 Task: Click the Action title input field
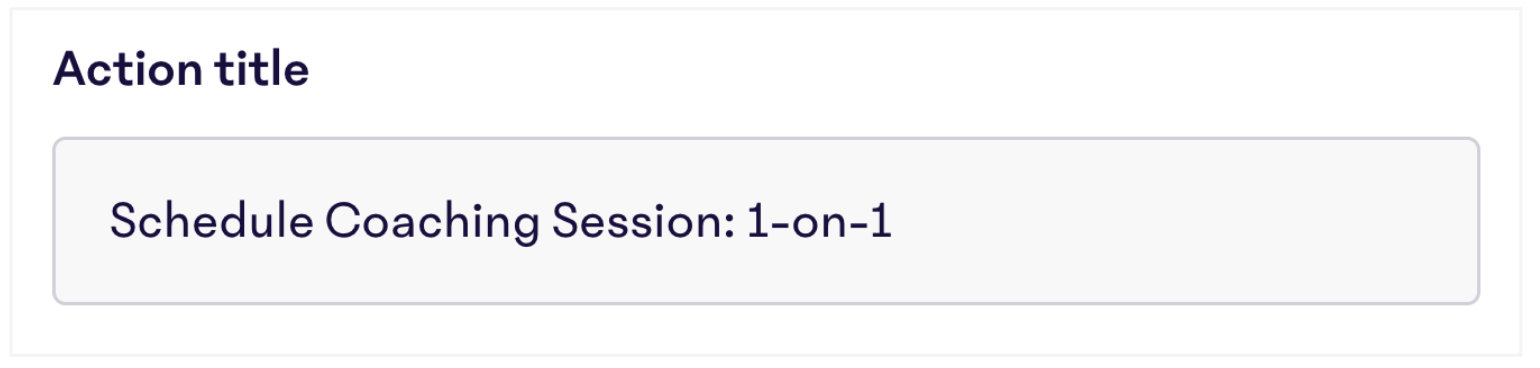(x=765, y=221)
